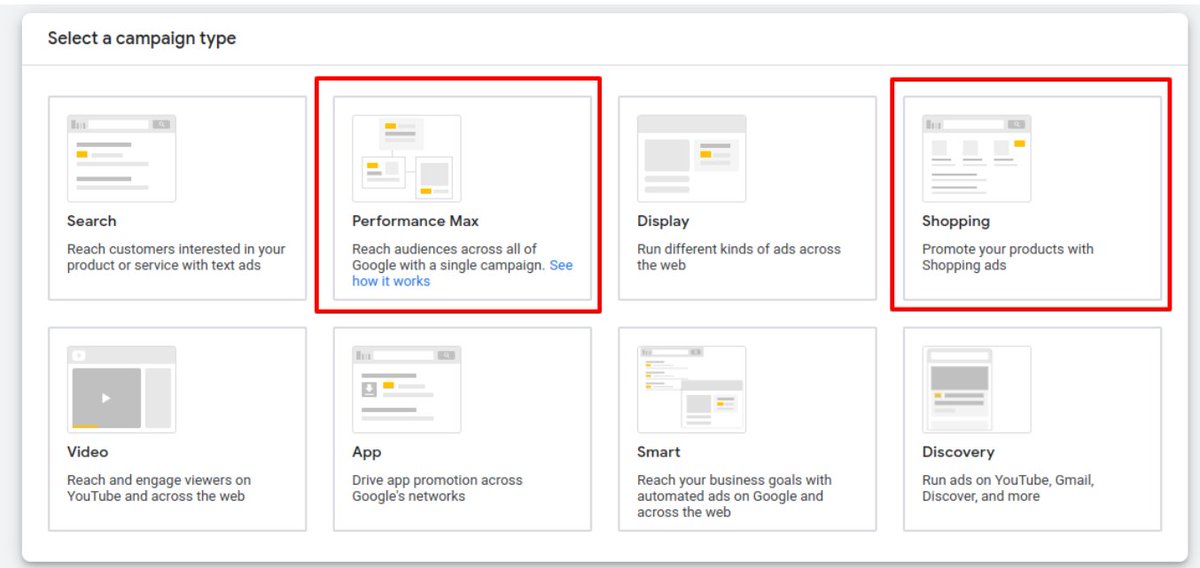Pick the 'Video' campaign title
This screenshot has width=1200, height=568.
(87, 452)
